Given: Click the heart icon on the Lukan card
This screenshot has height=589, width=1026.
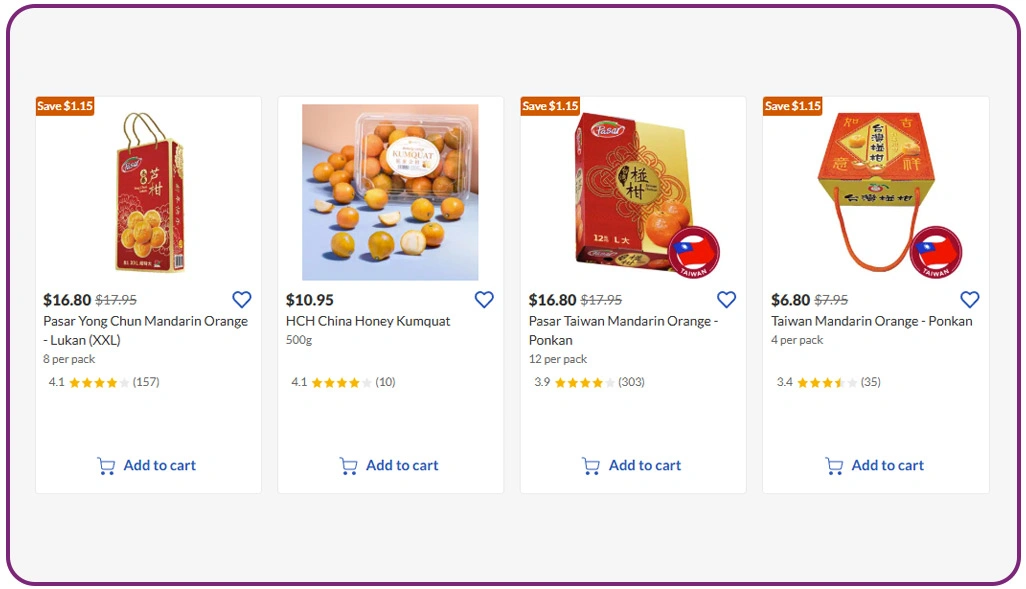Looking at the screenshot, I should (x=241, y=299).
